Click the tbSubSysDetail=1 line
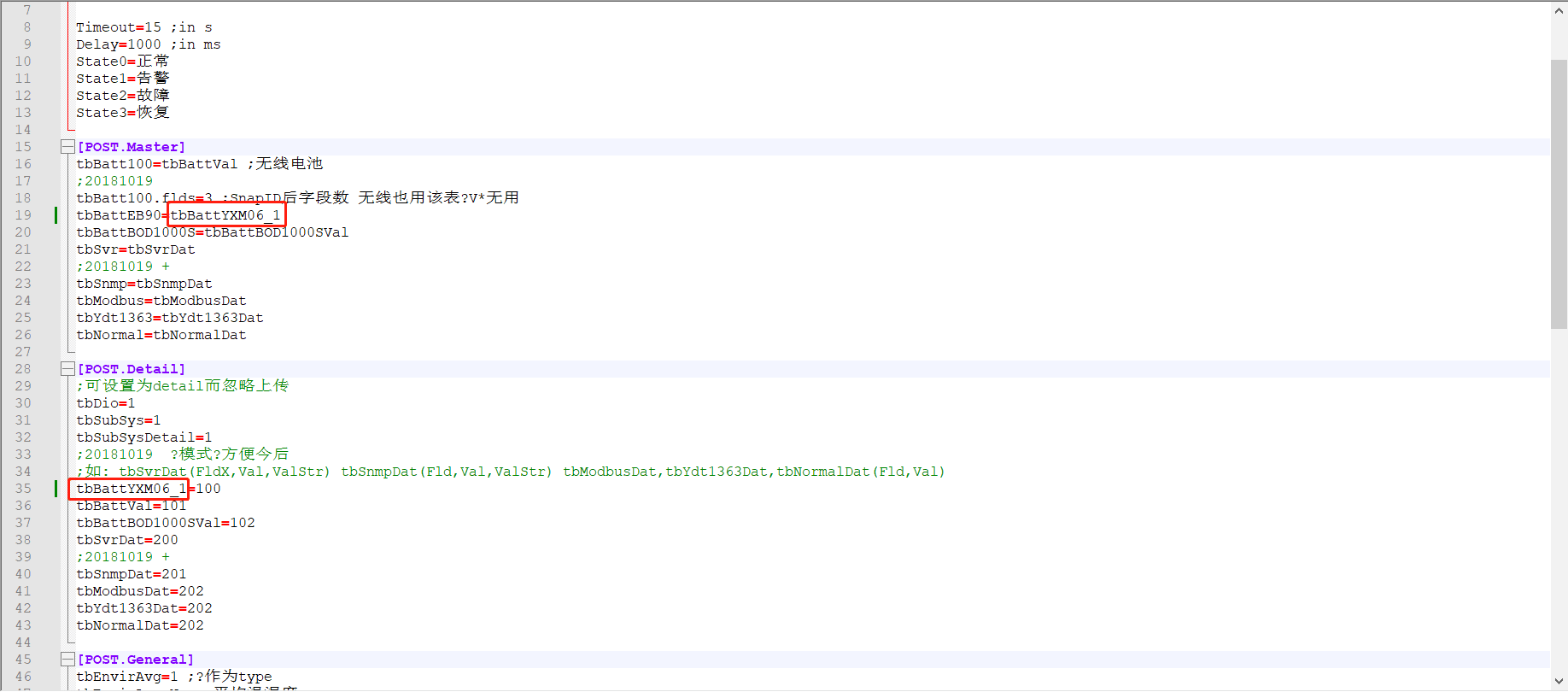The height and width of the screenshot is (692, 1568). 144,437
